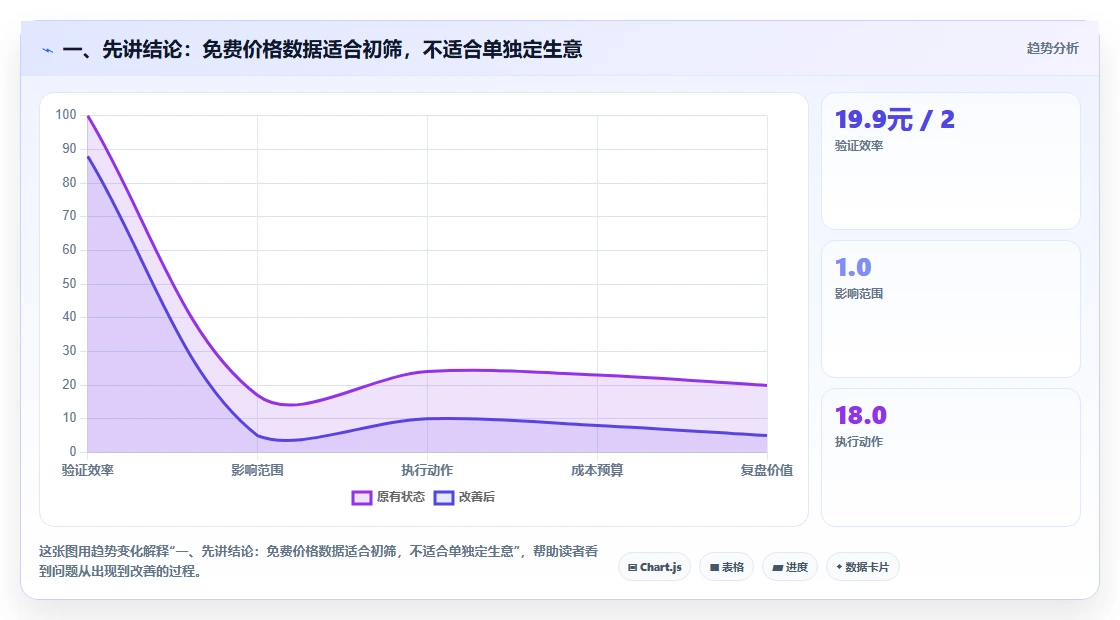Click the chart description paragraph

point(319,561)
